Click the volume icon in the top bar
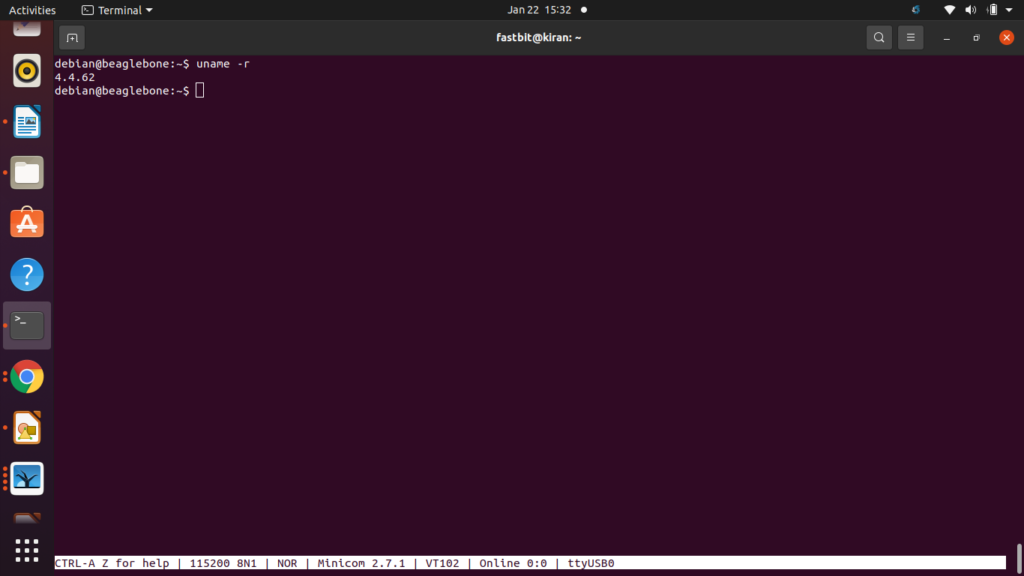 970,9
